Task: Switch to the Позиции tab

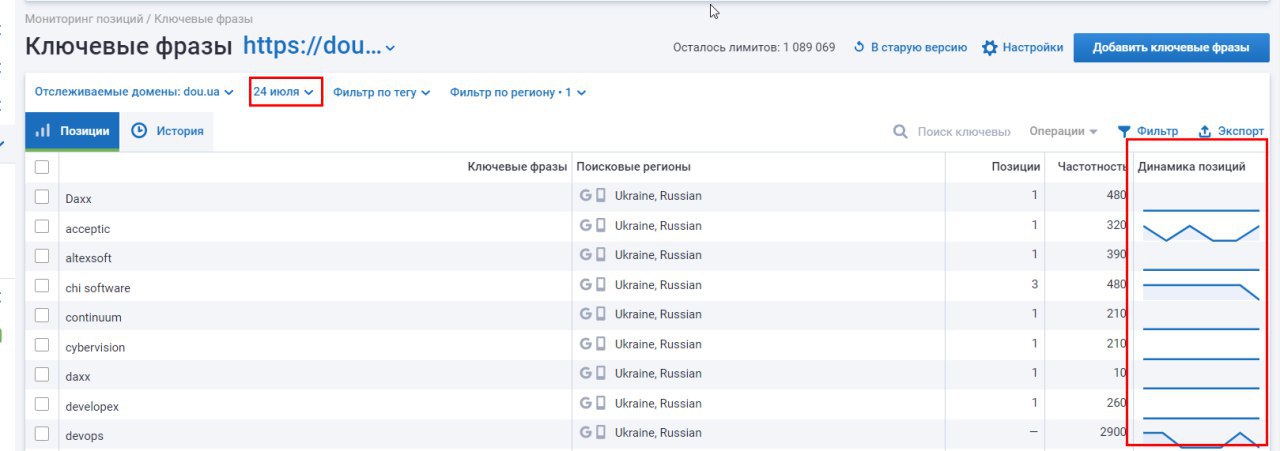Action: click(72, 131)
